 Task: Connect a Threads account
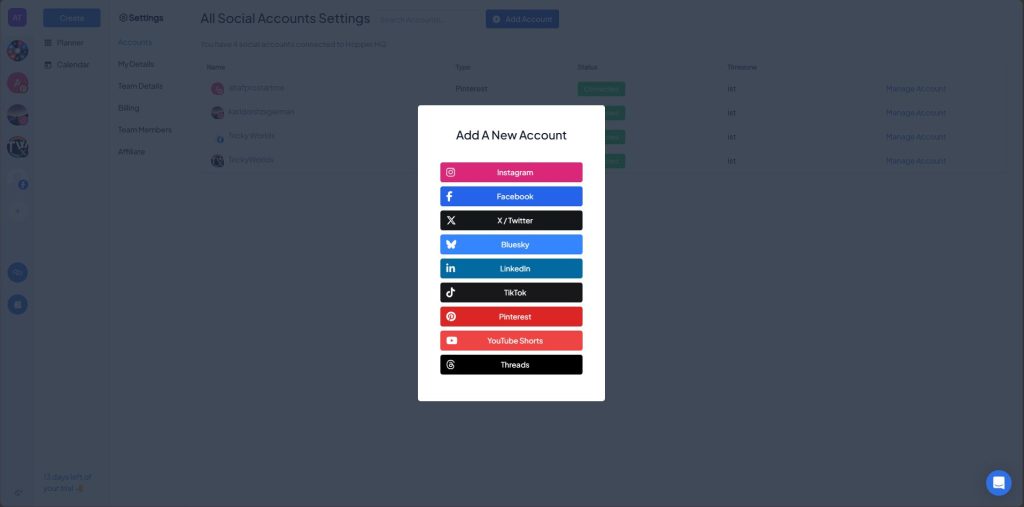click(511, 365)
